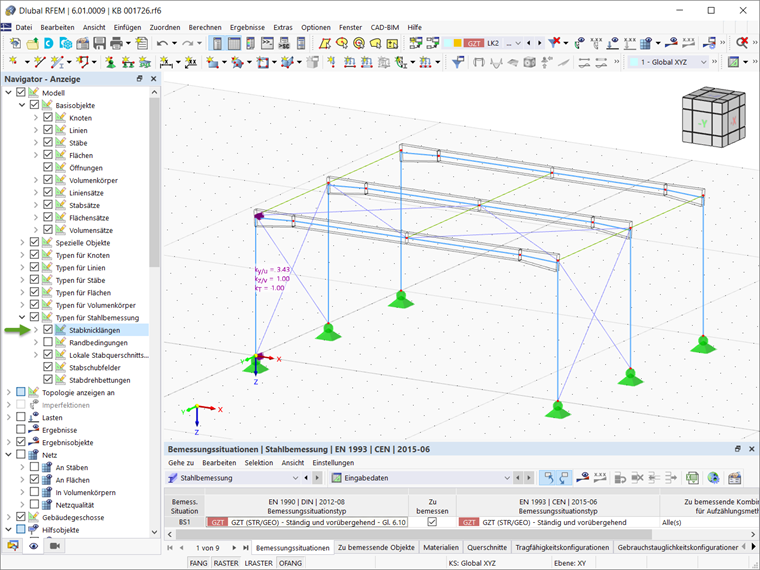Viewport: 760px width, 570px height.
Task: Collapse the Basisobjekte node
Action: pyautogui.click(x=22, y=105)
